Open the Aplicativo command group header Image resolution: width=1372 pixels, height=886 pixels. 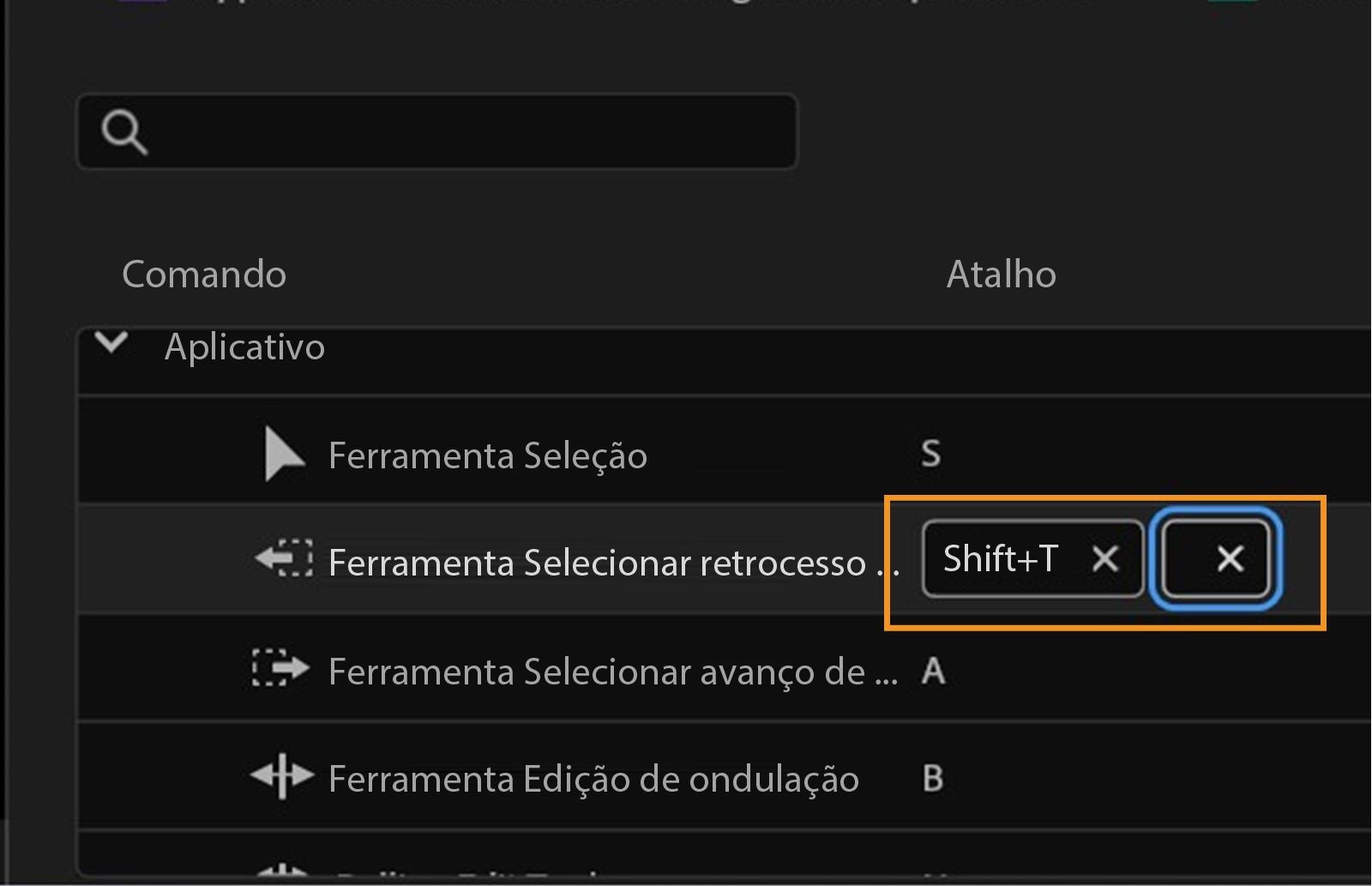coord(244,347)
